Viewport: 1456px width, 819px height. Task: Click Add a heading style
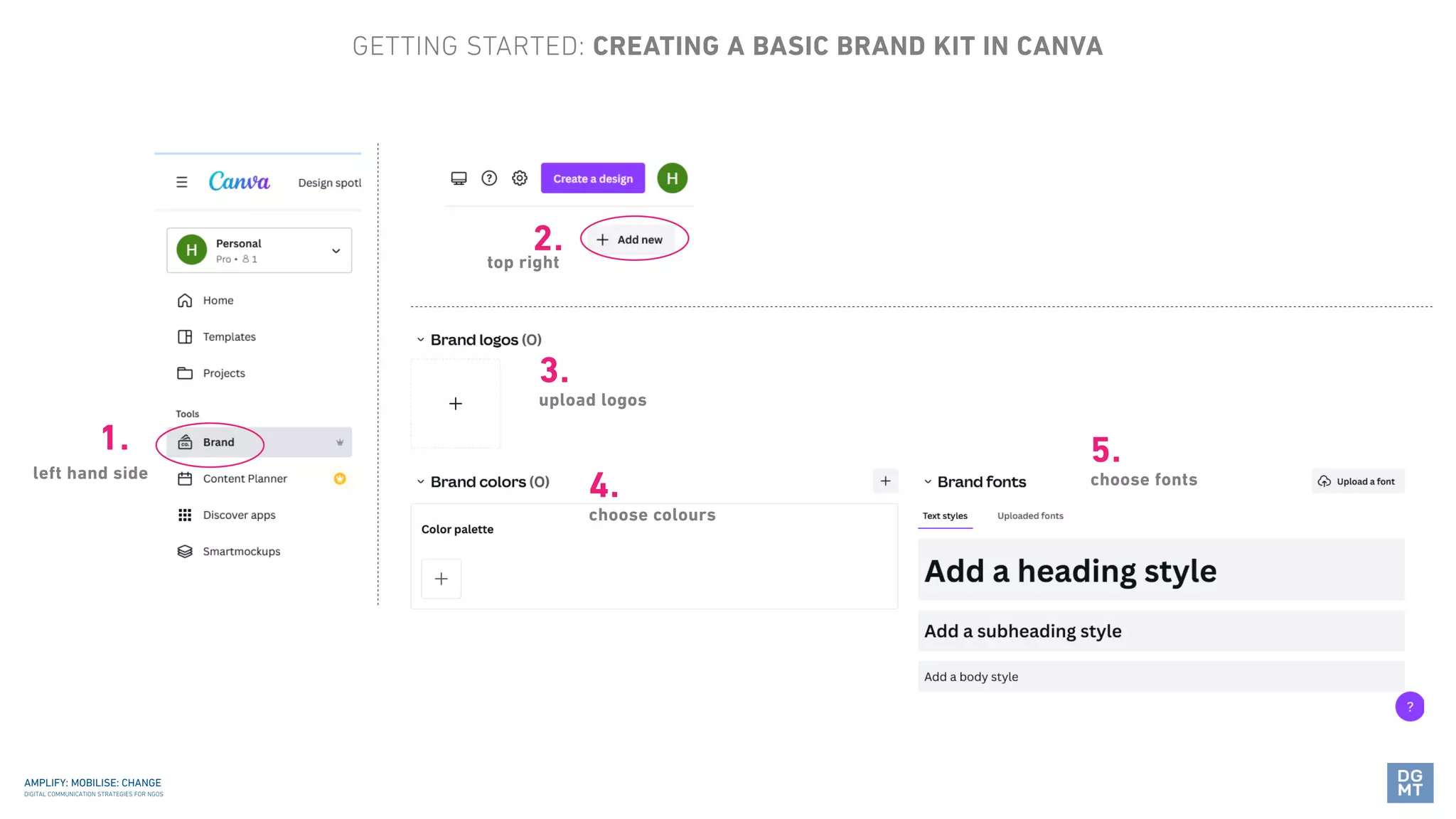(x=1161, y=570)
